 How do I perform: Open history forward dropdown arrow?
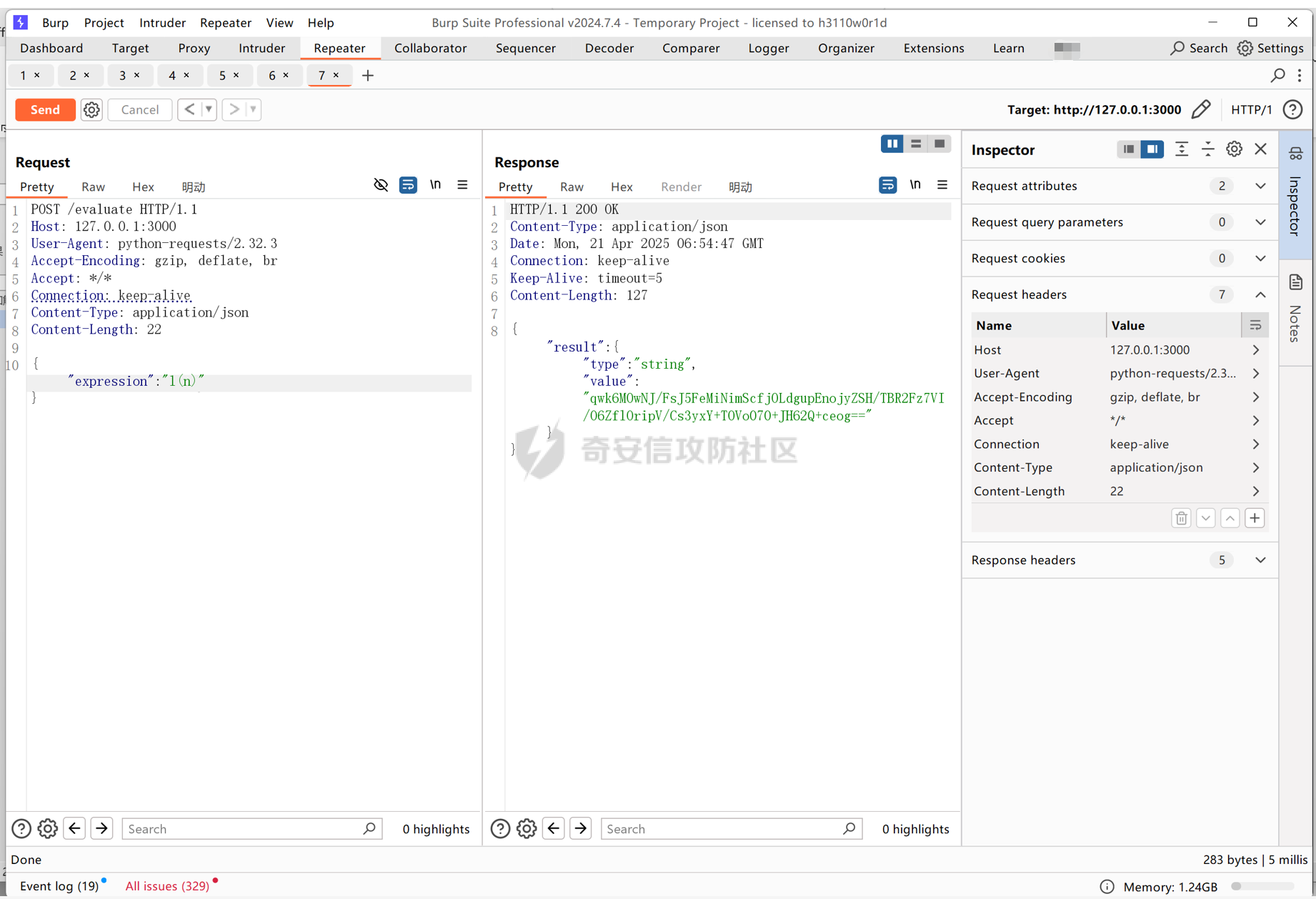coord(253,109)
